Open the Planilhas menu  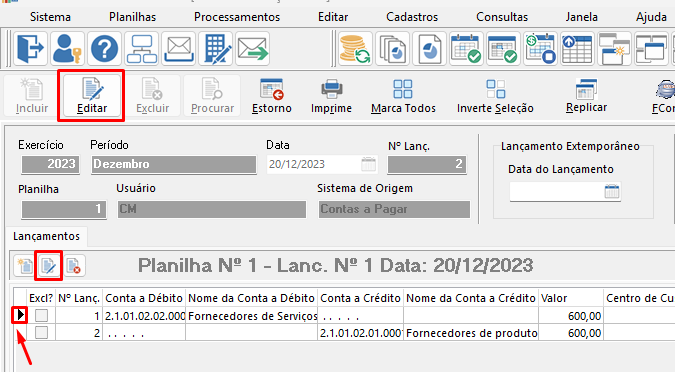[133, 17]
